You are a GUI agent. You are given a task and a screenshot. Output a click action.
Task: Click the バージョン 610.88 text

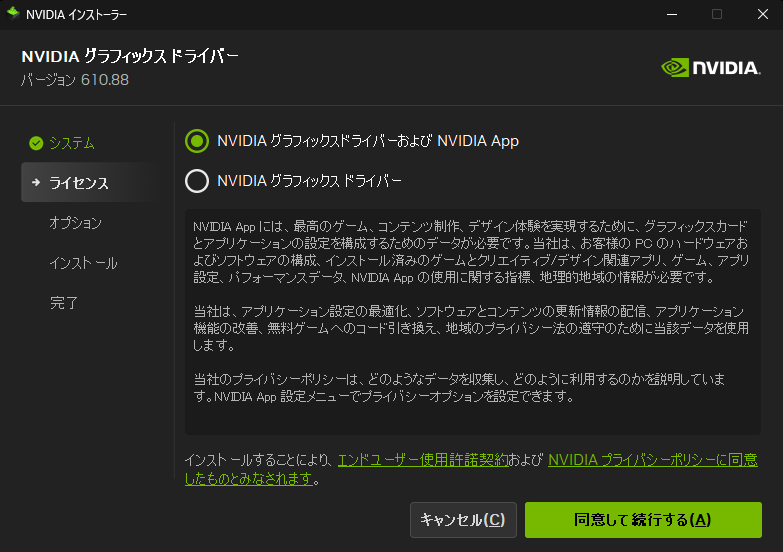click(75, 80)
